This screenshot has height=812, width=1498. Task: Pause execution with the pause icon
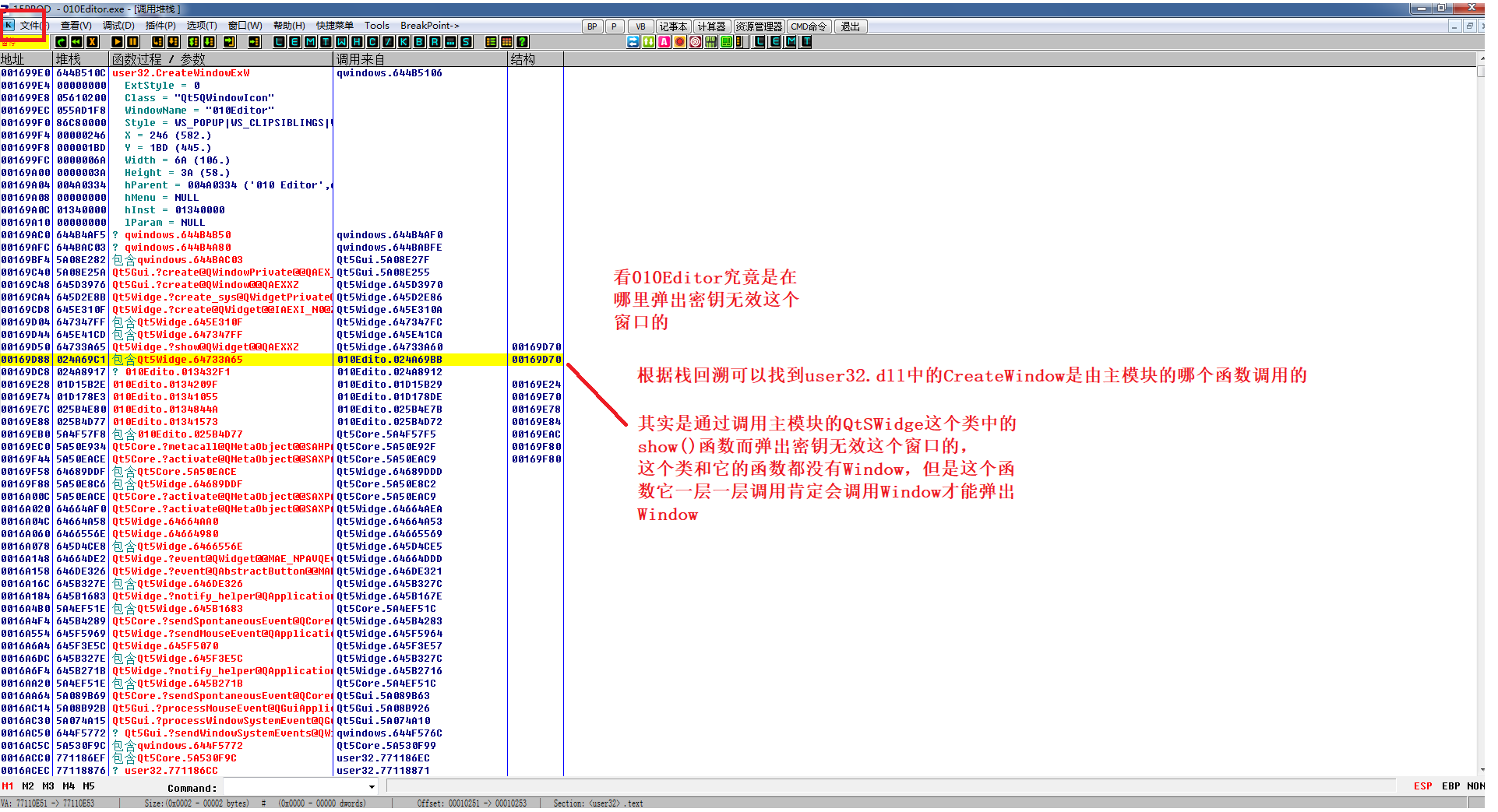[x=132, y=42]
